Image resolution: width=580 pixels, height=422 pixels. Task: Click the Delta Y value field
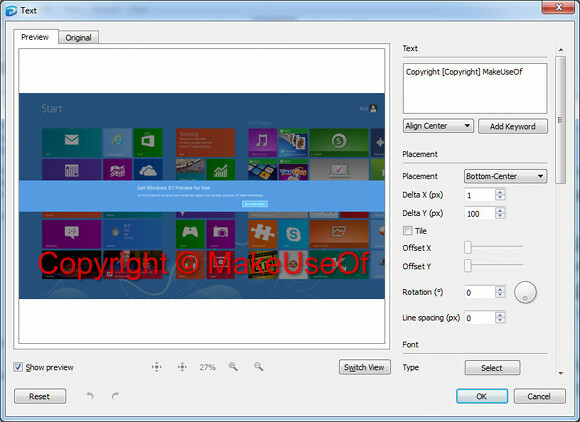tap(480, 213)
